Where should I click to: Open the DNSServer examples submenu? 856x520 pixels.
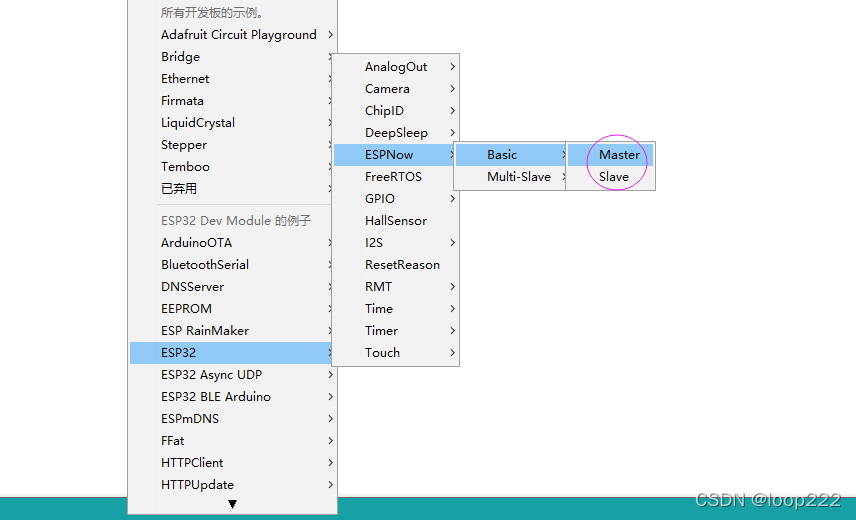point(230,286)
